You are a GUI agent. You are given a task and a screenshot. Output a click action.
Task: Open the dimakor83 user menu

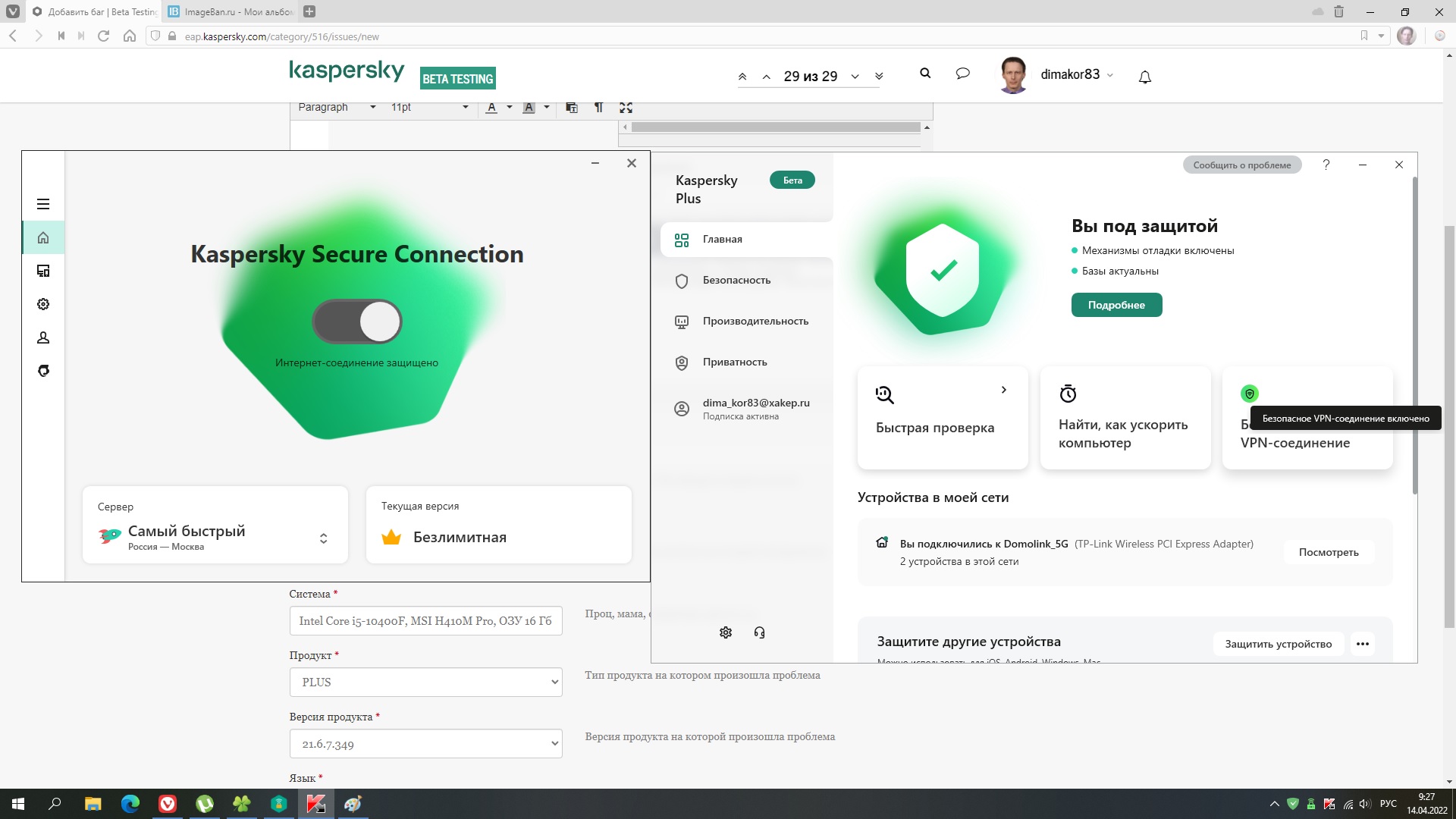pos(1057,75)
